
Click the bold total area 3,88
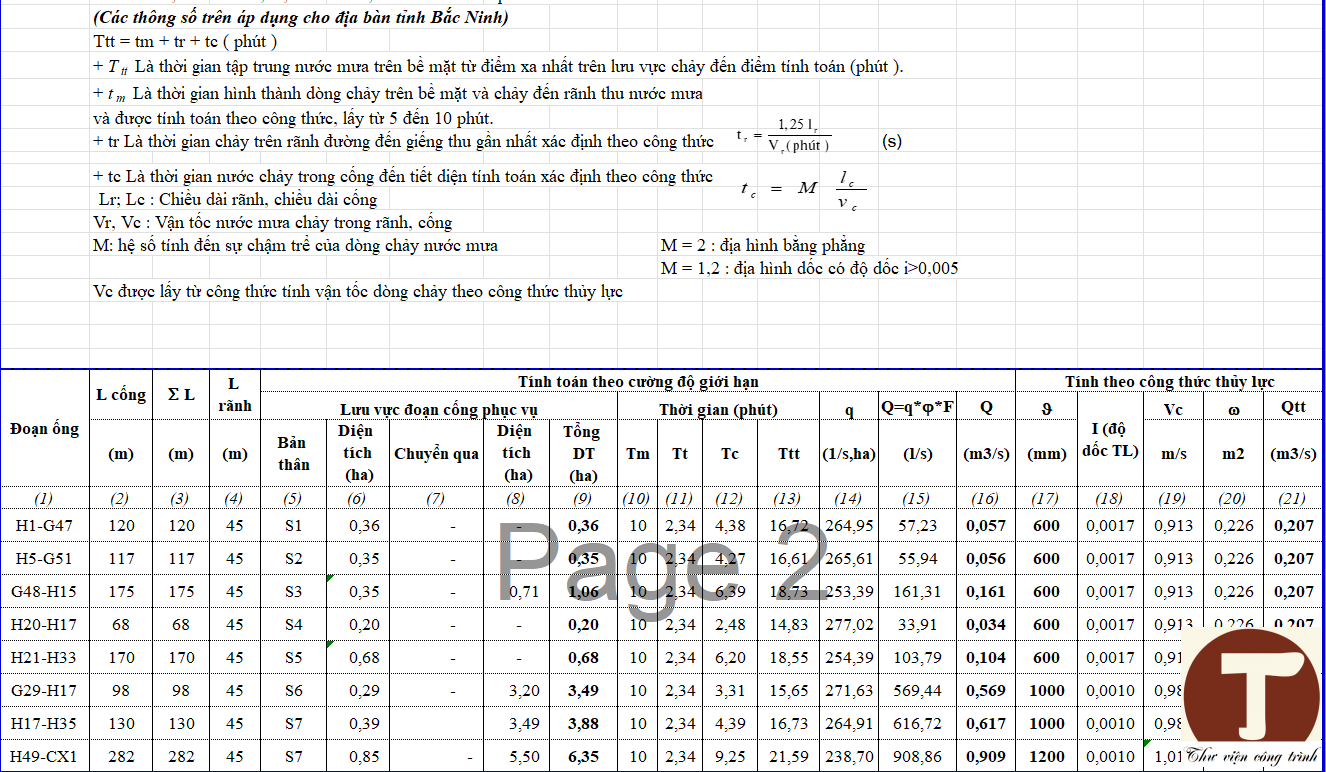pos(583,723)
